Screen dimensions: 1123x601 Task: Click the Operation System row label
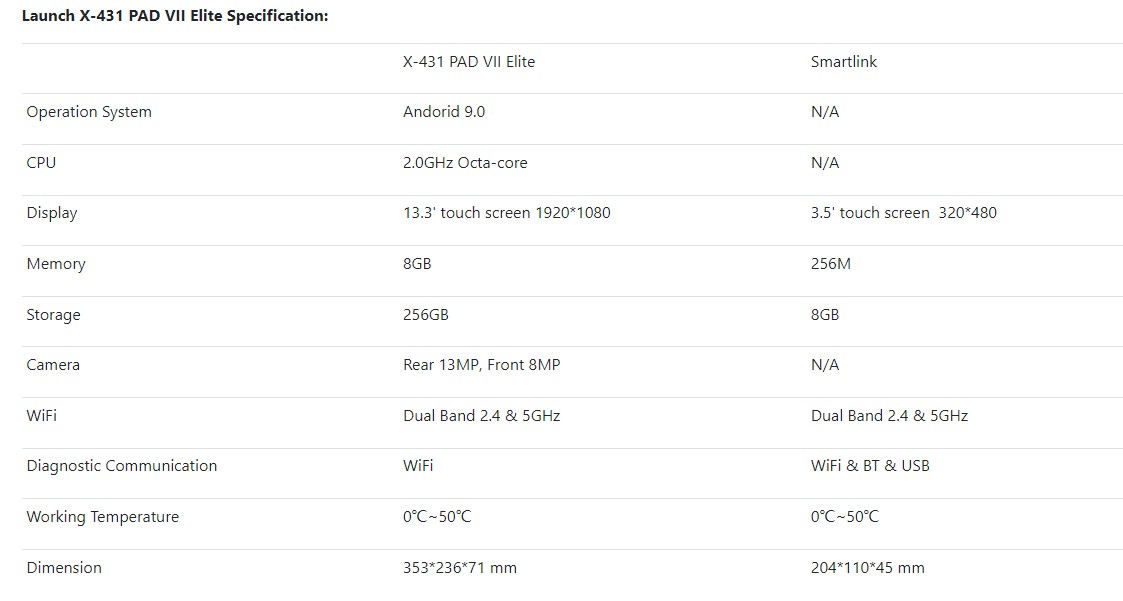tap(89, 112)
